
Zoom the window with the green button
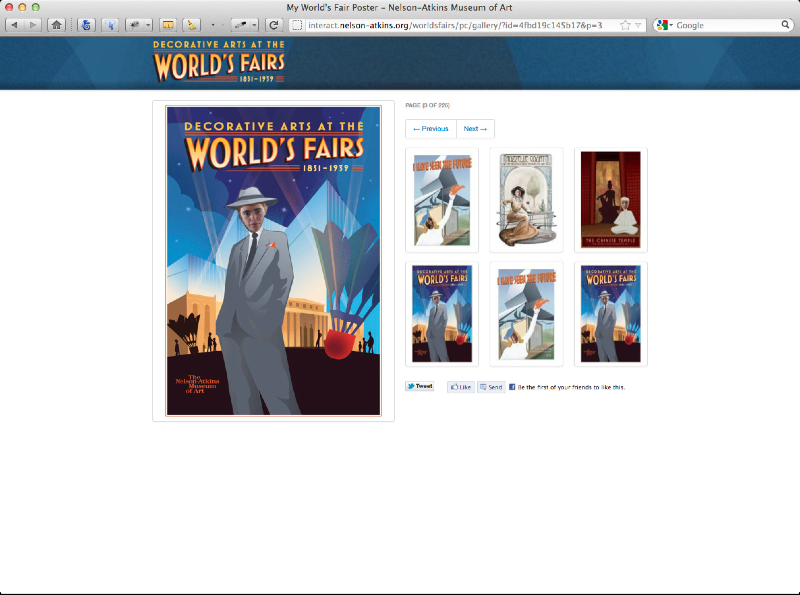pyautogui.click(x=35, y=7)
